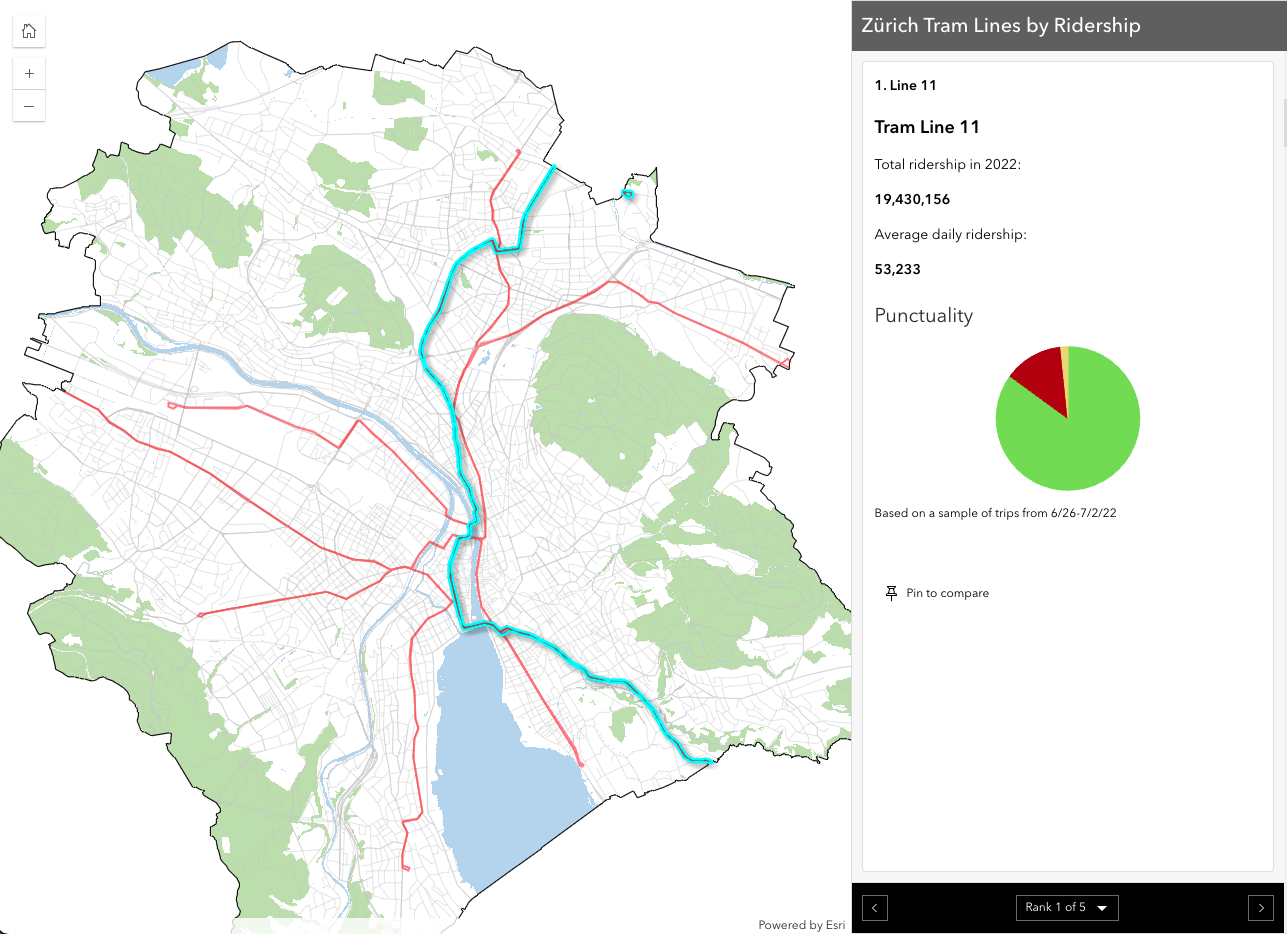The width and height of the screenshot is (1287, 934).
Task: Click the southernmost red tram line terminus
Action: (406, 868)
